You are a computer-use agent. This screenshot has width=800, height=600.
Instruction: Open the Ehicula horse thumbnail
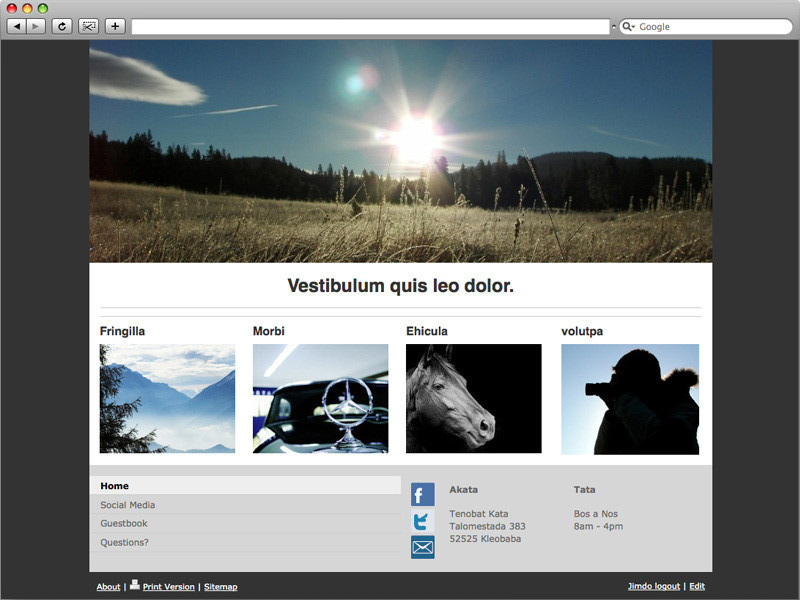tap(473, 398)
